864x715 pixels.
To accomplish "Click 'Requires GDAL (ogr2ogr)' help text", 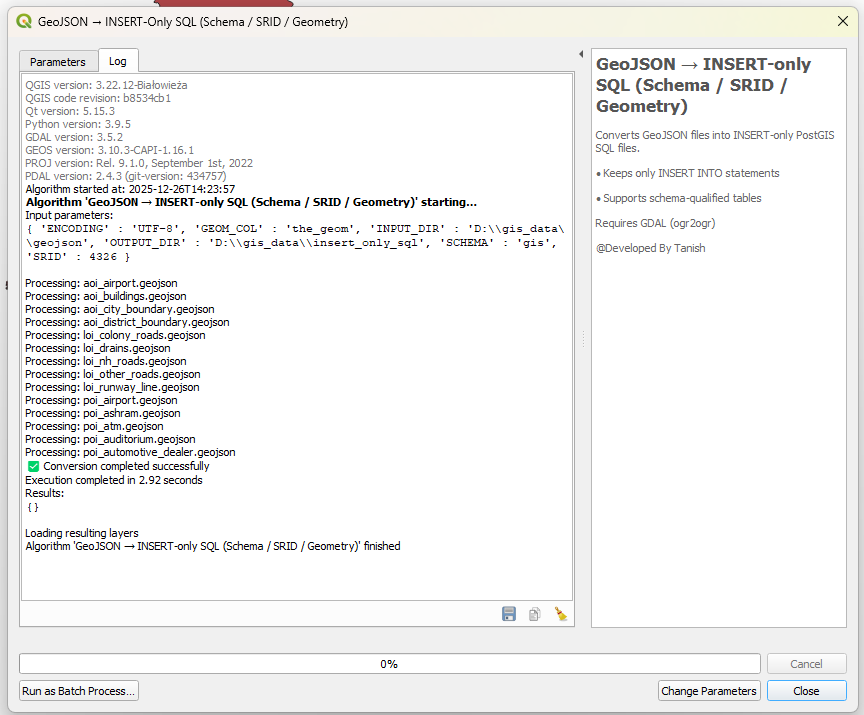I will (x=655, y=223).
